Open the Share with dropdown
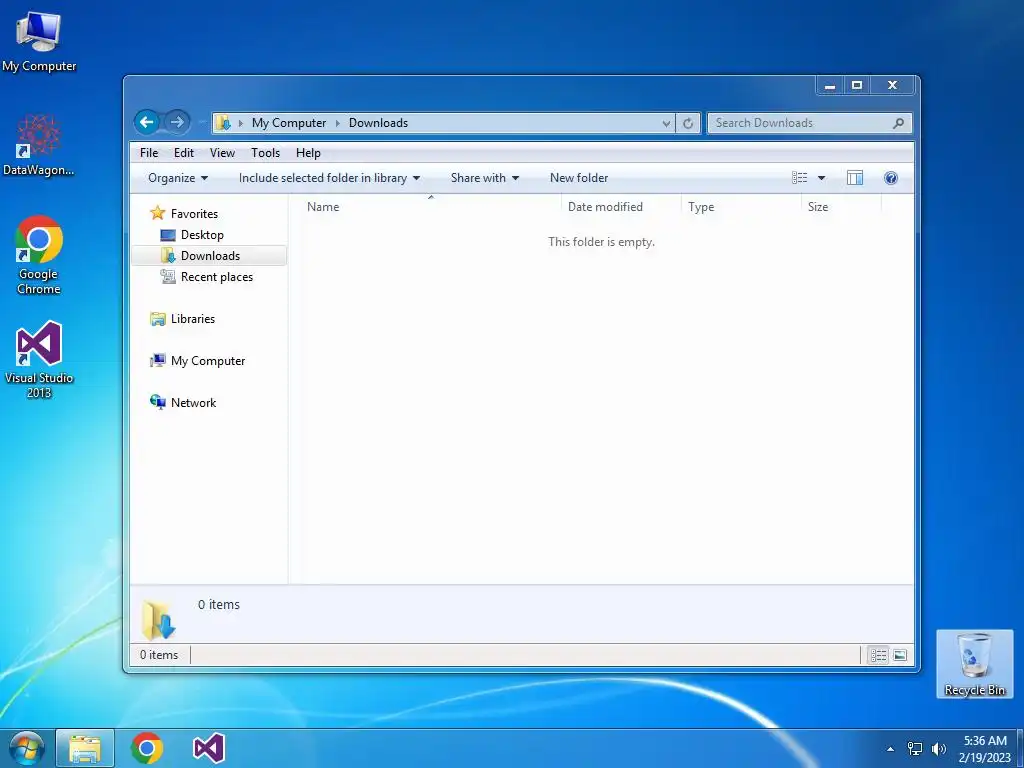This screenshot has height=768, width=1024. 485,178
